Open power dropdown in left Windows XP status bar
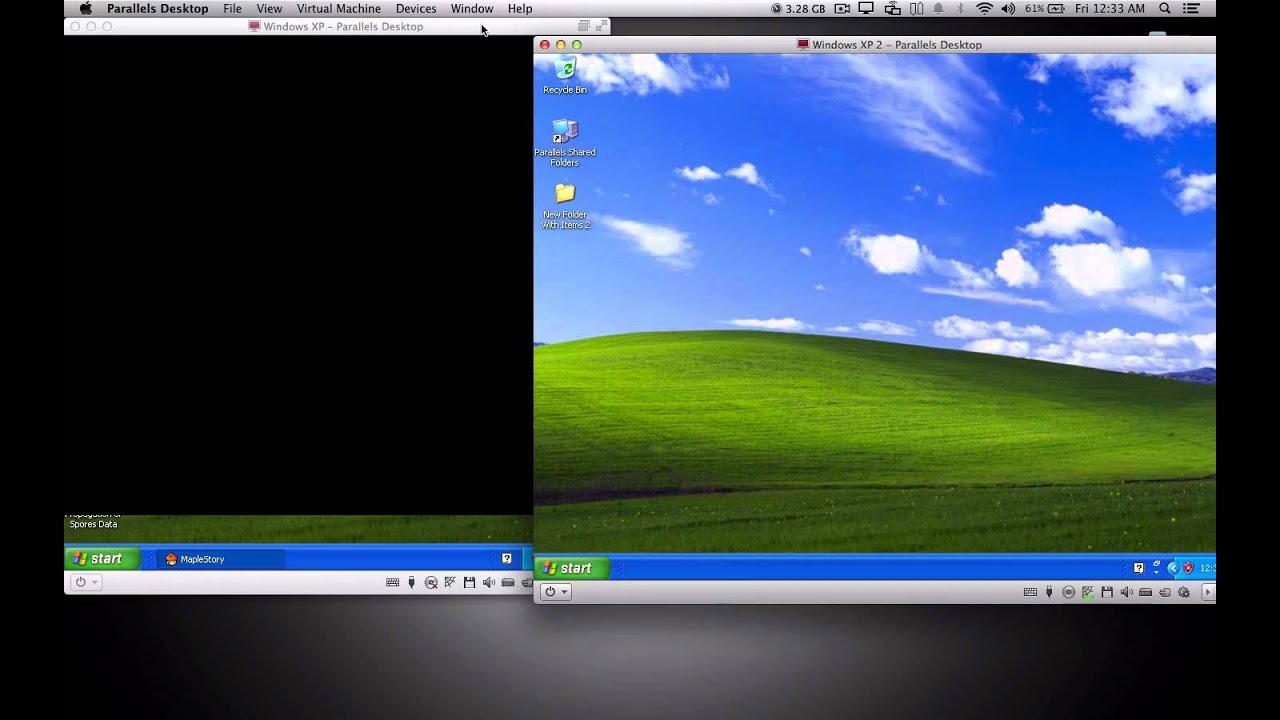Screen dimensions: 1280x720 click(86, 582)
